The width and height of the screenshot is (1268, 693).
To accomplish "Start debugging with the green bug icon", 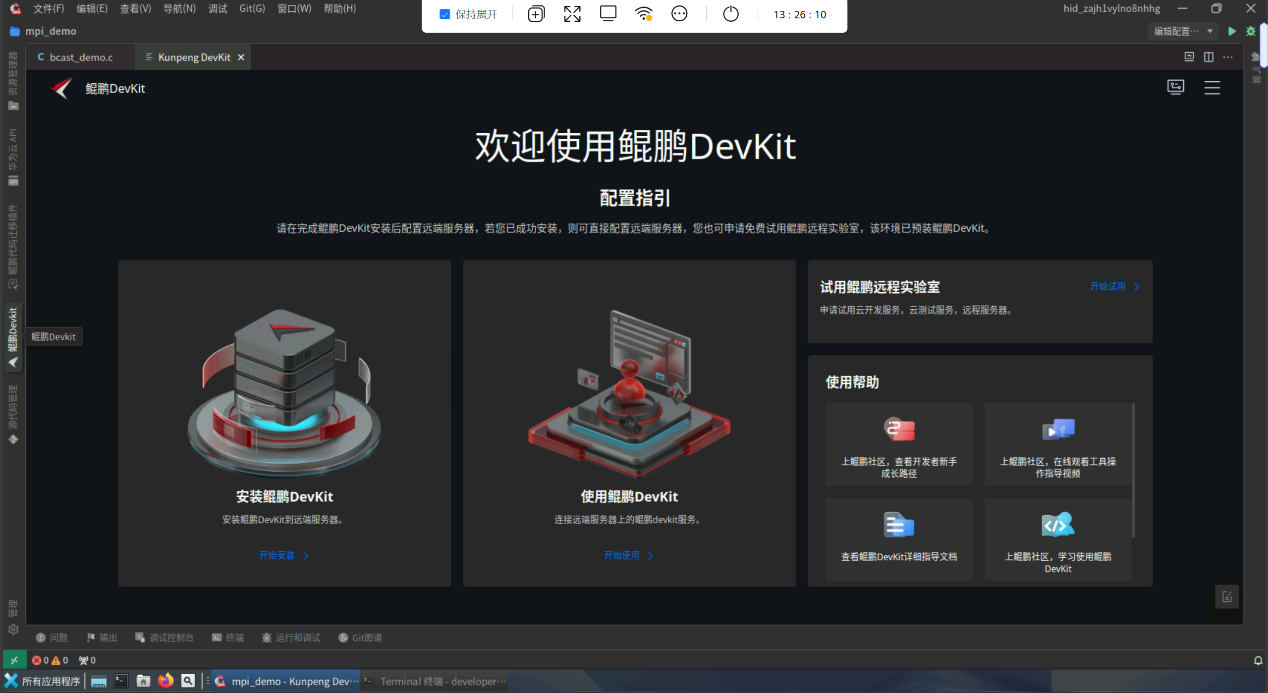I will point(1251,31).
